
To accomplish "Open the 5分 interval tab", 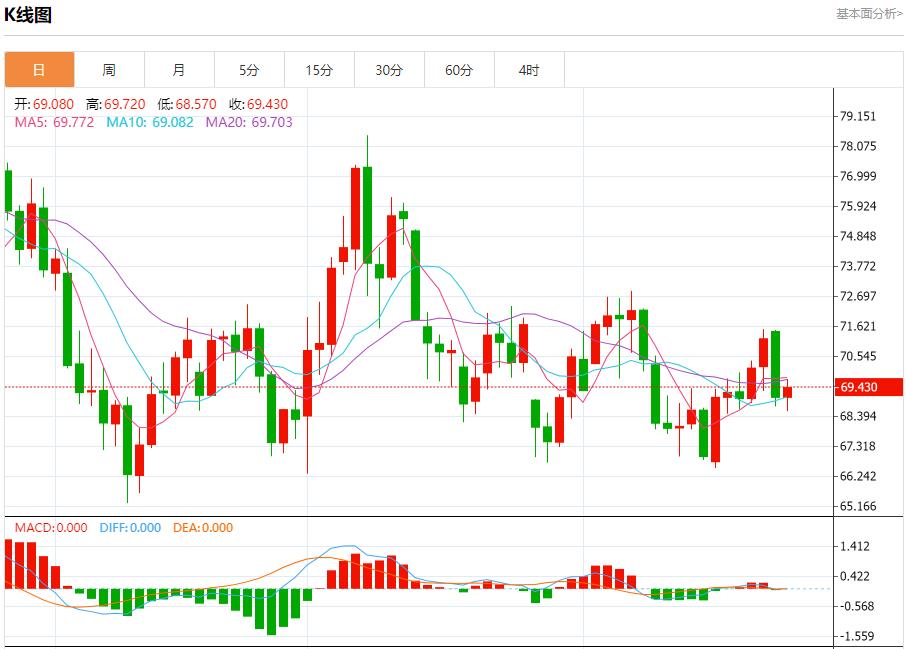I will pyautogui.click(x=249, y=70).
